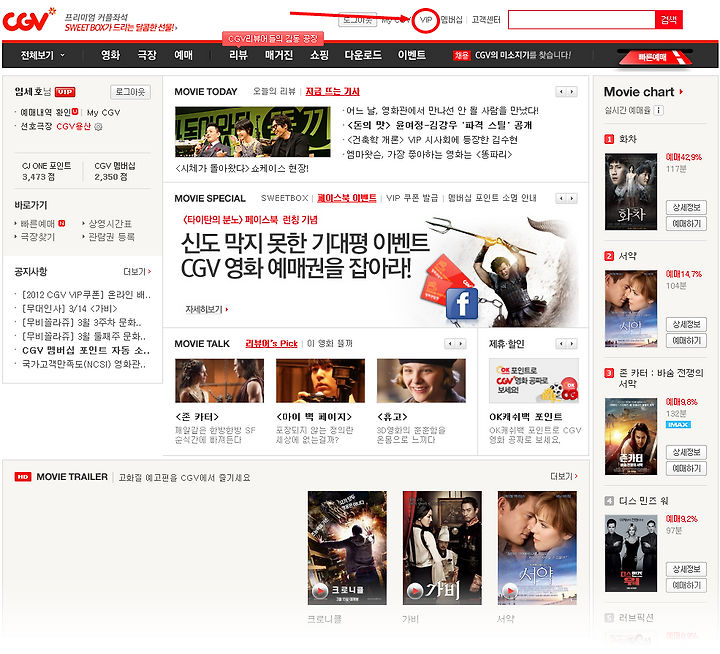Open the [2012 CGV VIP쿠폰] notice
720x654 pixels.
click(86, 294)
